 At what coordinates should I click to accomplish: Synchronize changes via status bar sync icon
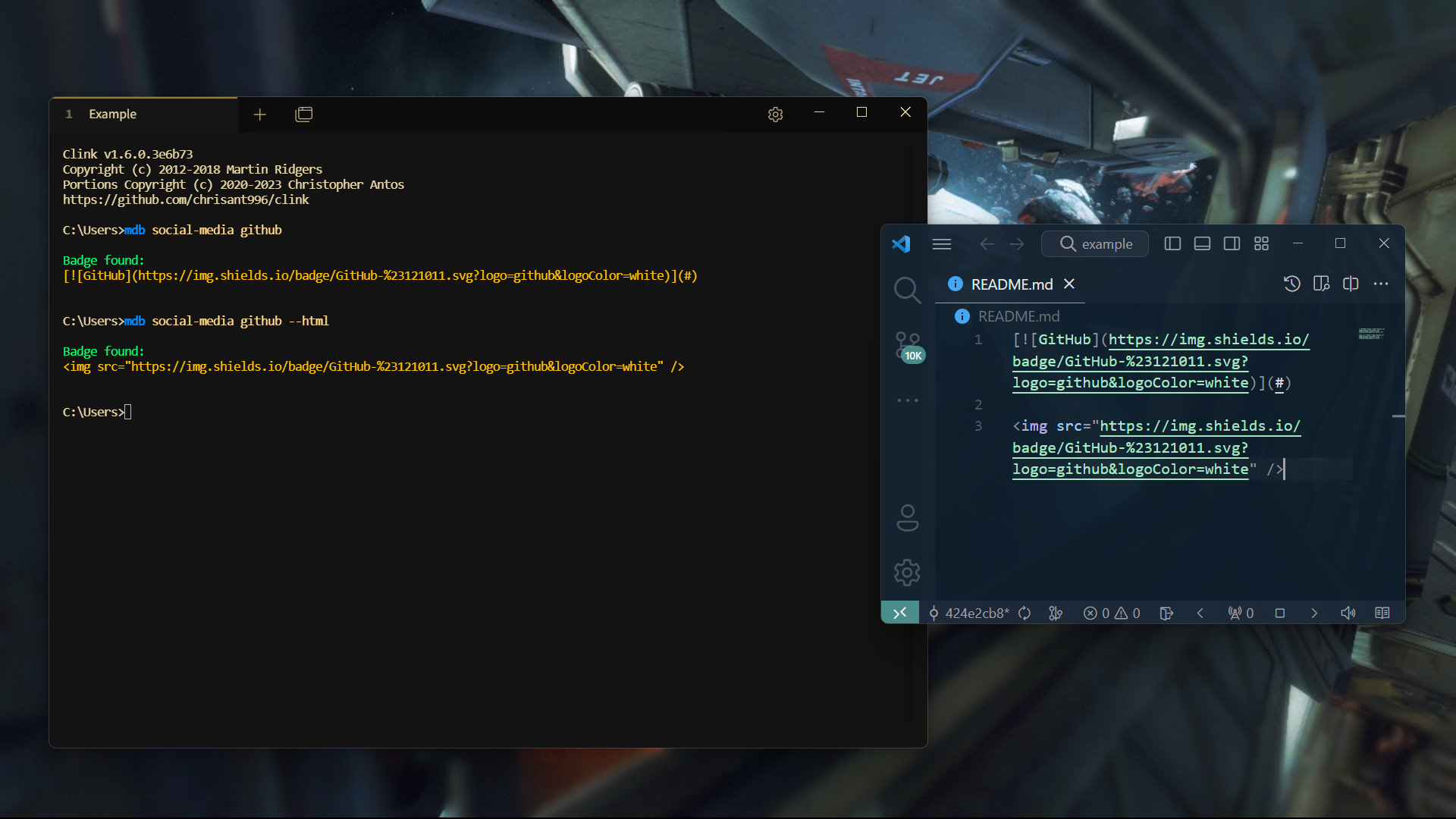[1025, 613]
